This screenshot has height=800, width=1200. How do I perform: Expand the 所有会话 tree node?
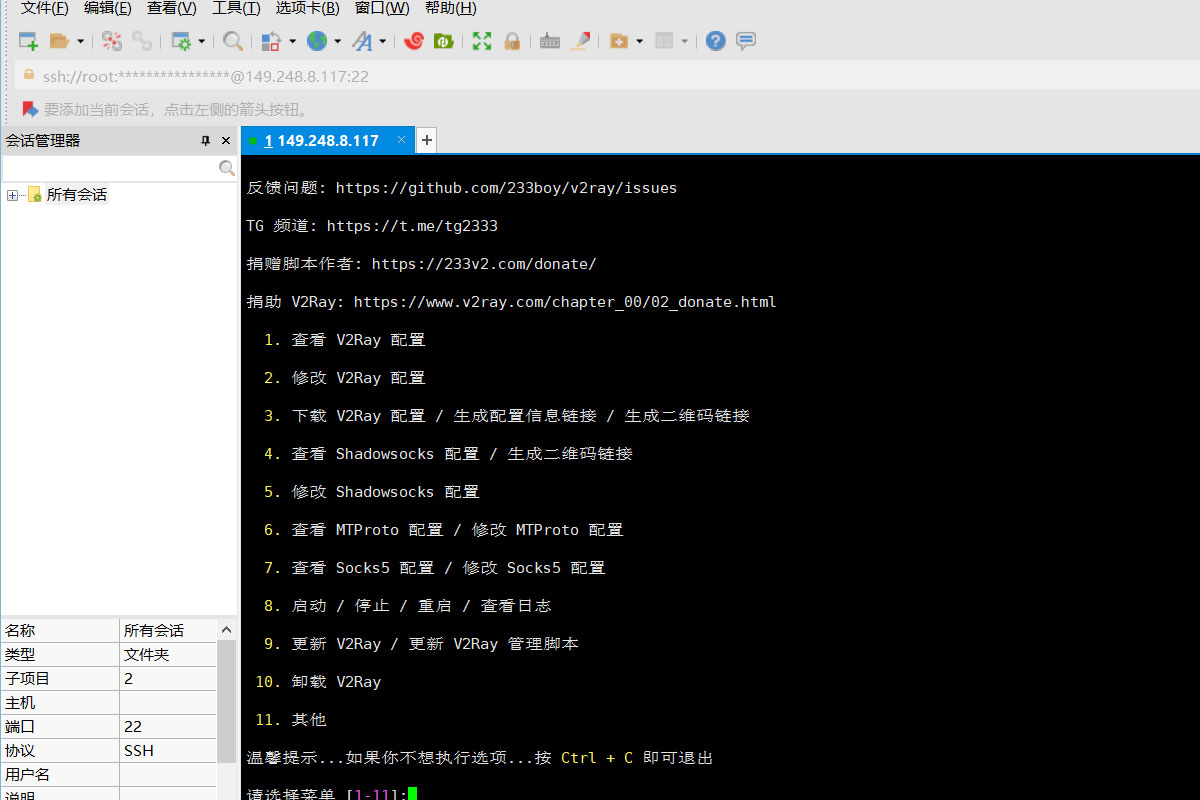coord(12,195)
